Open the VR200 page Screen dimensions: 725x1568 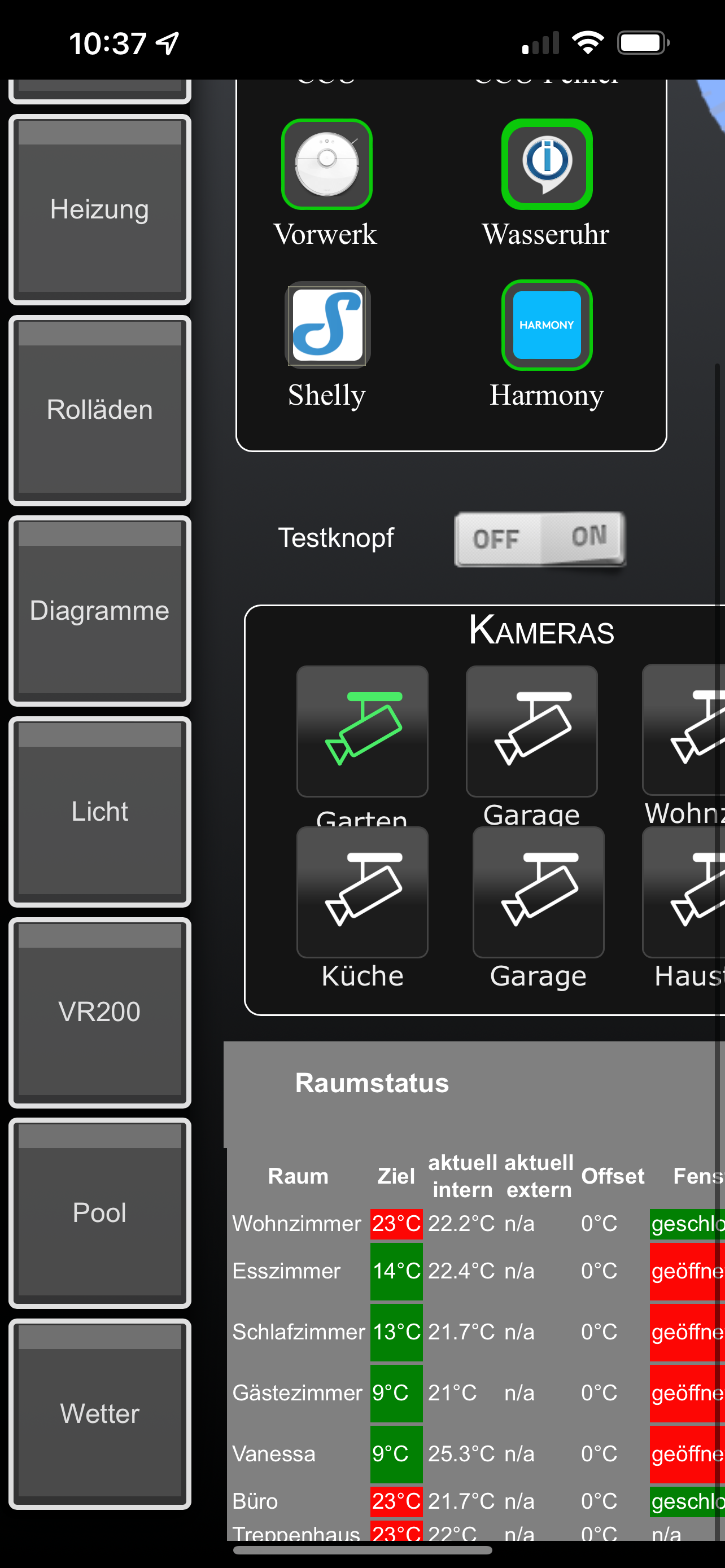pyautogui.click(x=100, y=1012)
